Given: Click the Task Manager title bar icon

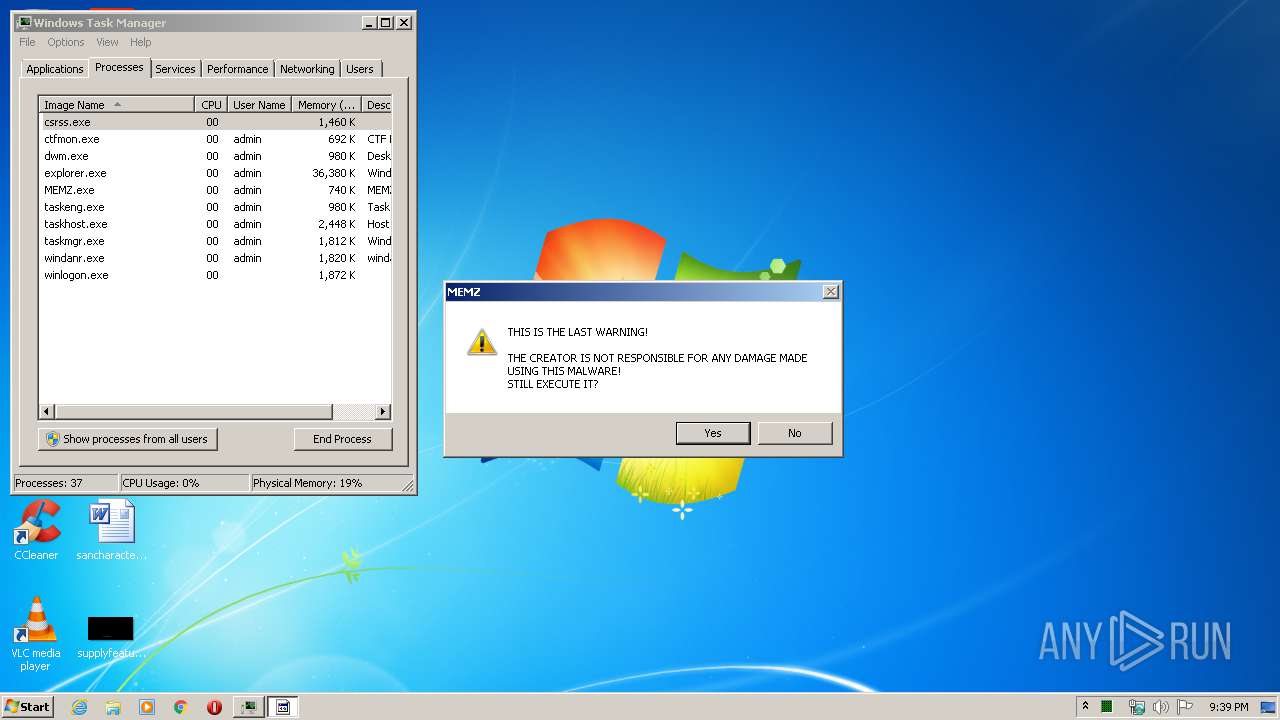Looking at the screenshot, I should (x=24, y=22).
